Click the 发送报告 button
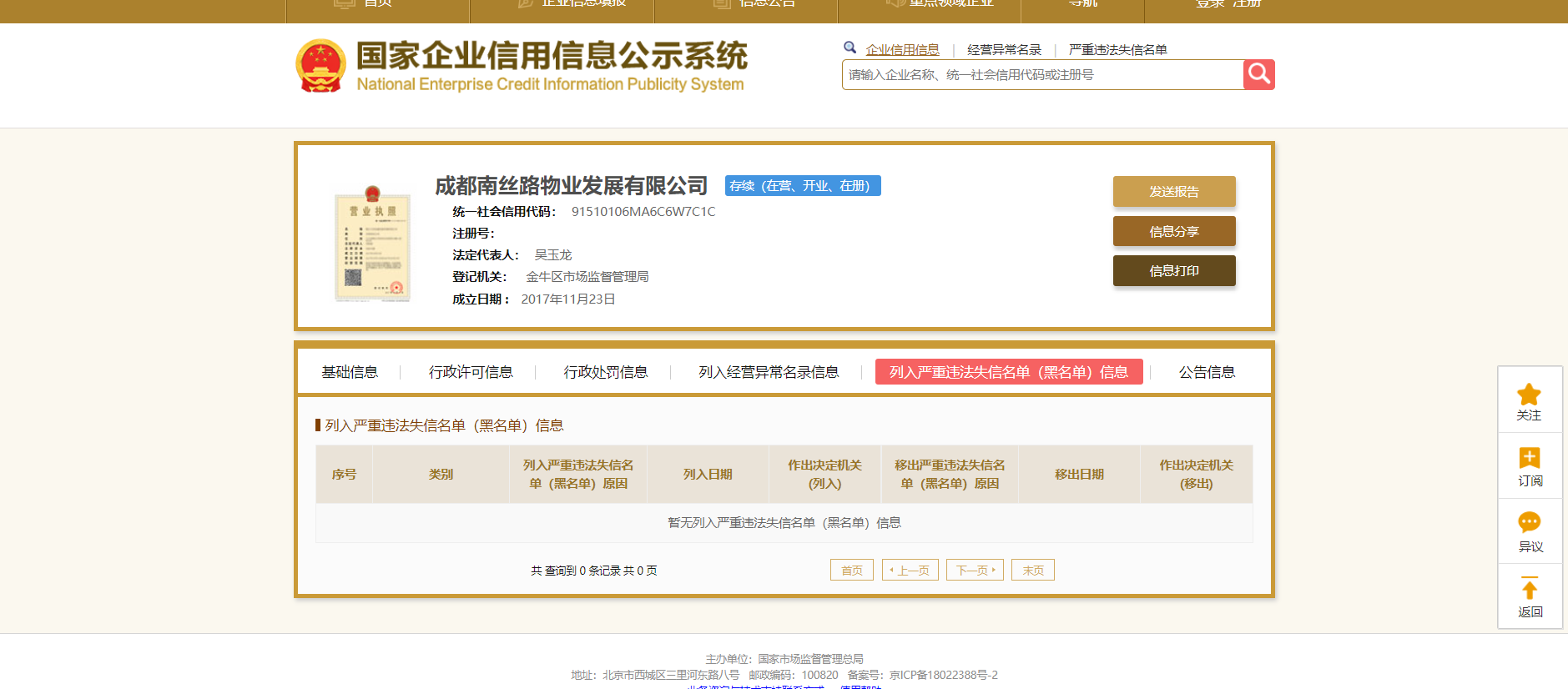This screenshot has width=1568, height=689. pos(1174,191)
